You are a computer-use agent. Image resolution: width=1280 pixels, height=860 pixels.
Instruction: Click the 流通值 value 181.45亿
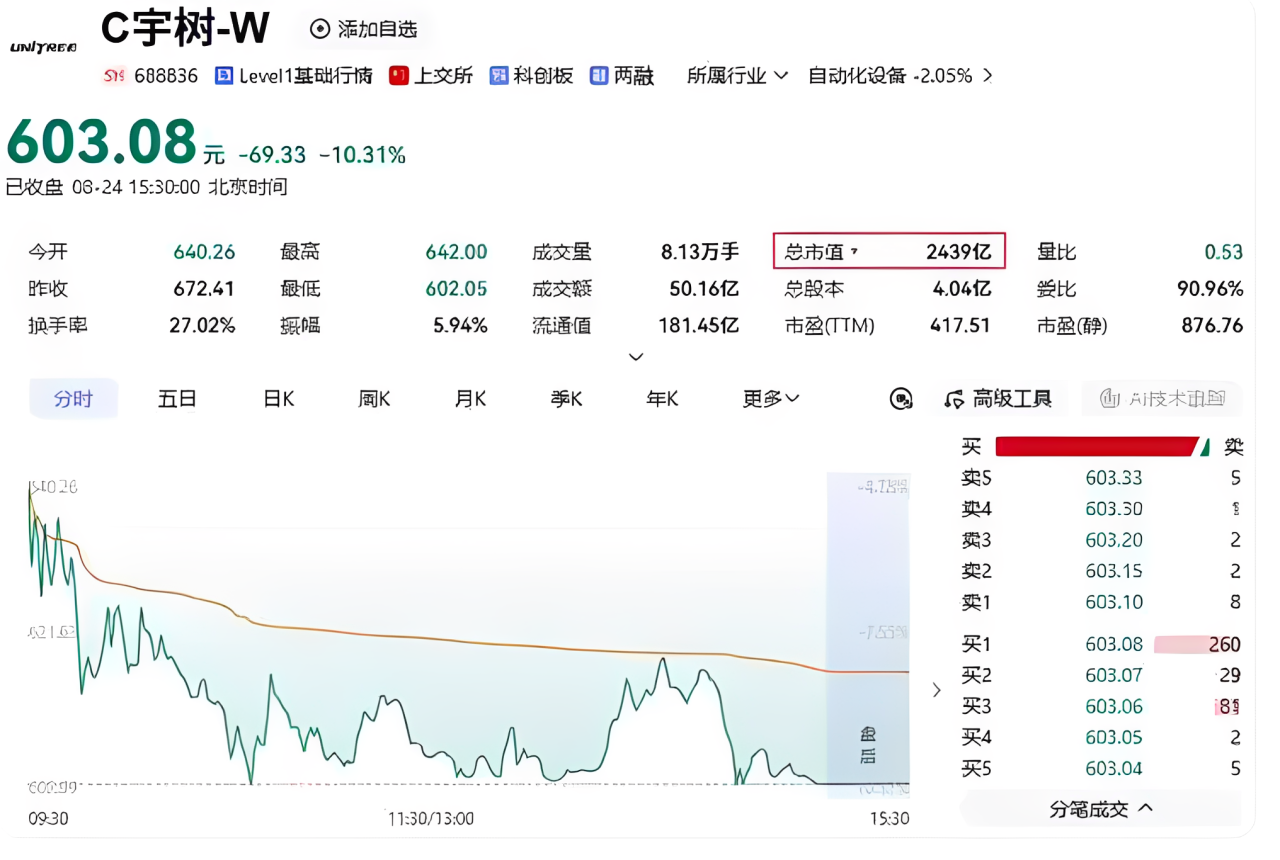(699, 325)
